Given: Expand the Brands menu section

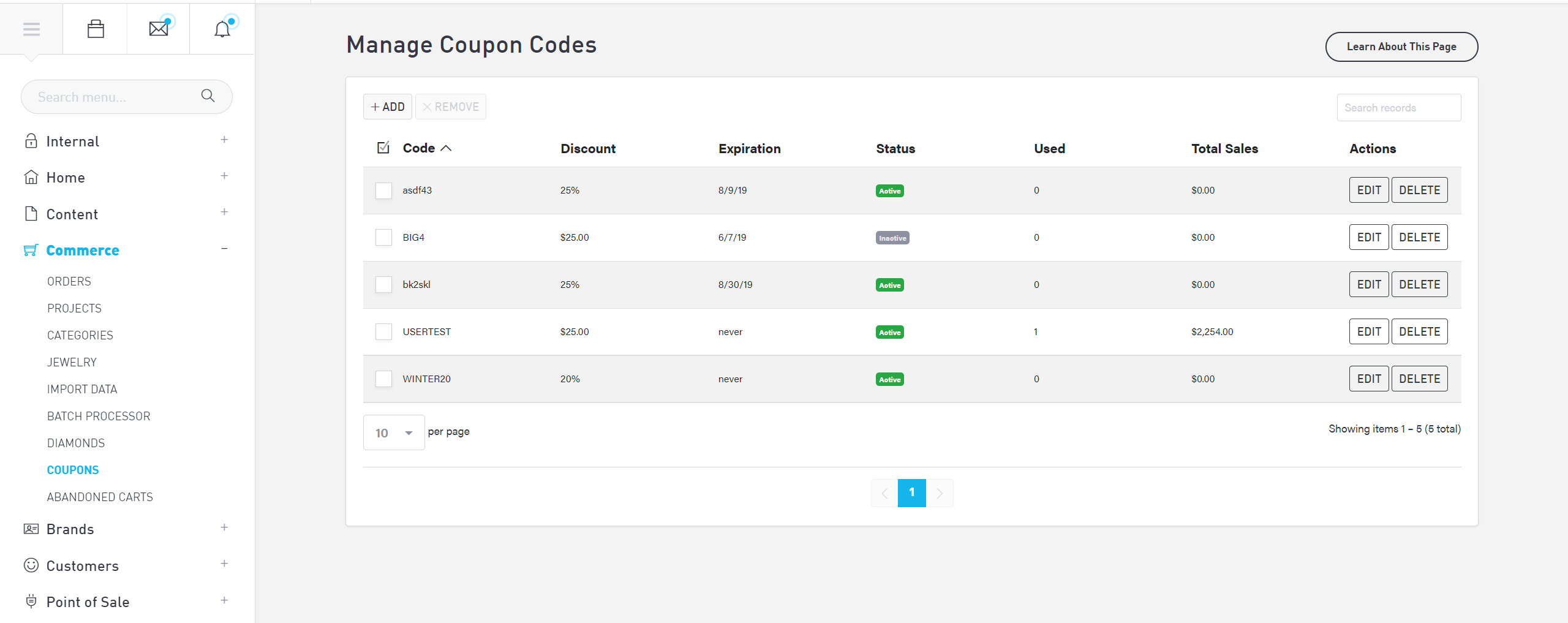Looking at the screenshot, I should (224, 527).
